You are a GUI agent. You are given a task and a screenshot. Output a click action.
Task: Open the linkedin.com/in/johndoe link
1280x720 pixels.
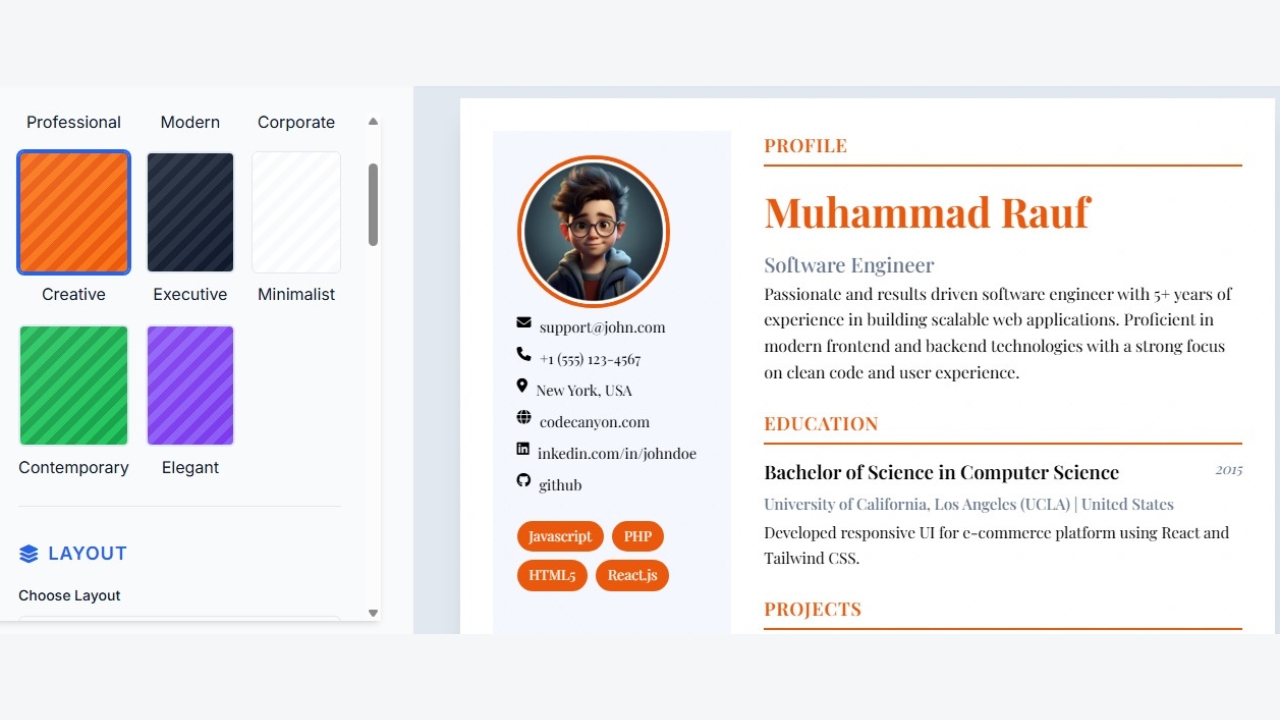click(616, 454)
